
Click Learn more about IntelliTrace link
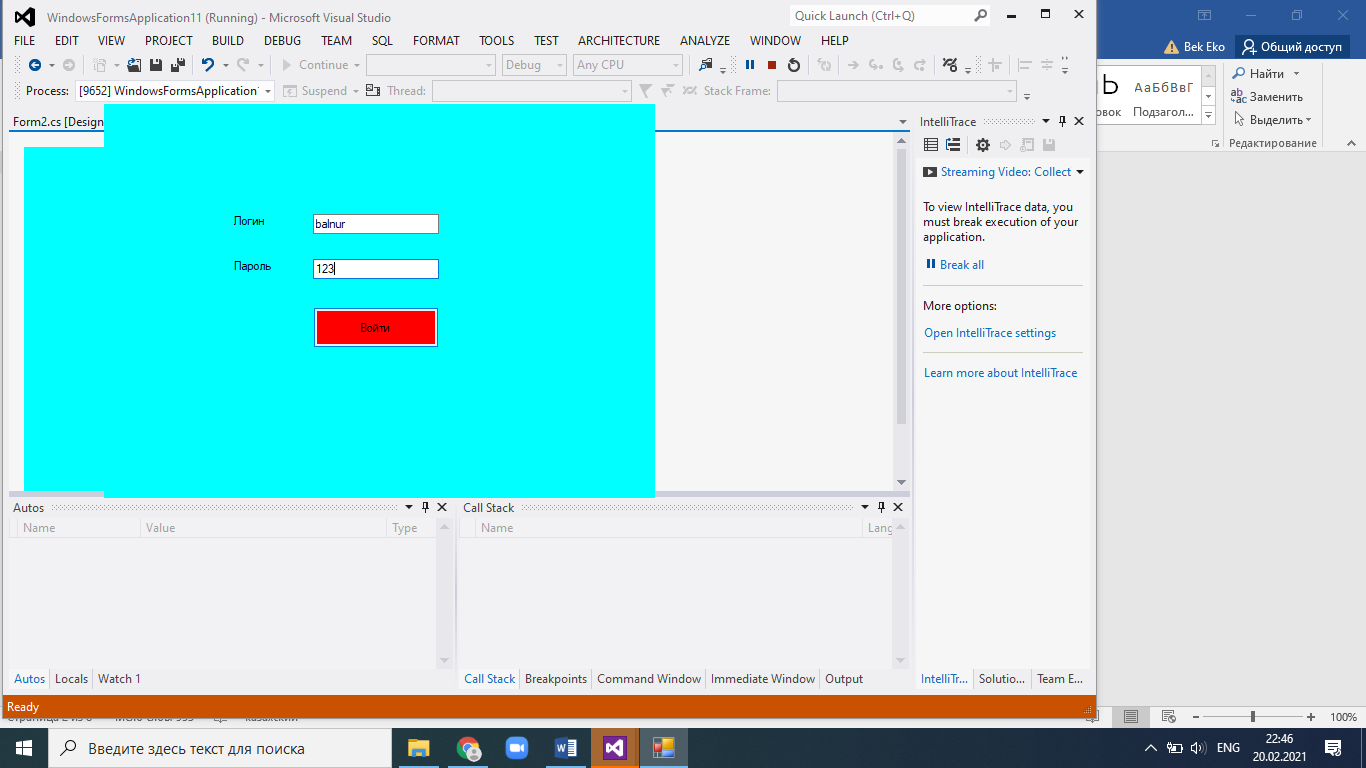coord(1000,373)
